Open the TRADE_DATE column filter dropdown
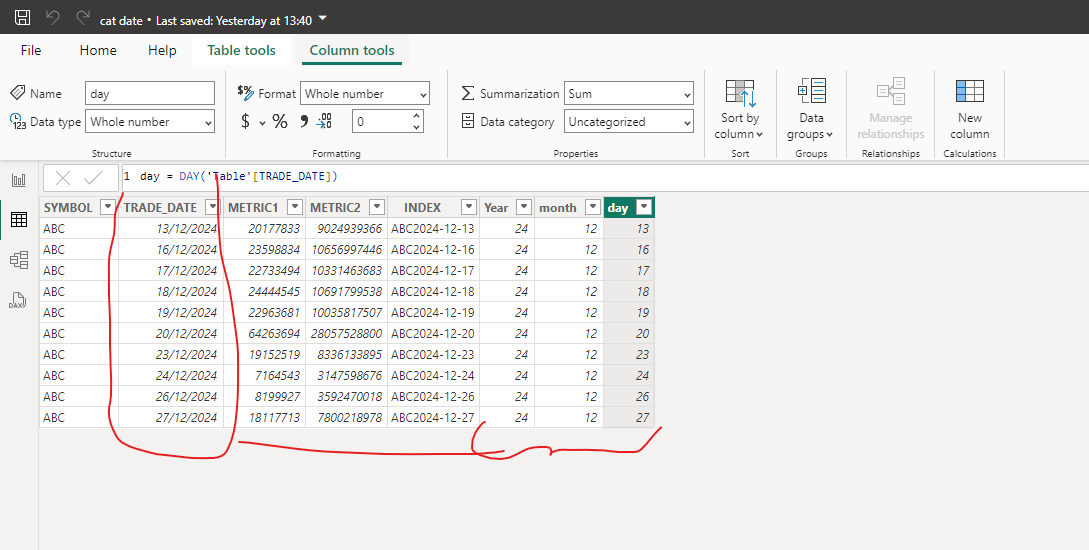 (x=213, y=207)
